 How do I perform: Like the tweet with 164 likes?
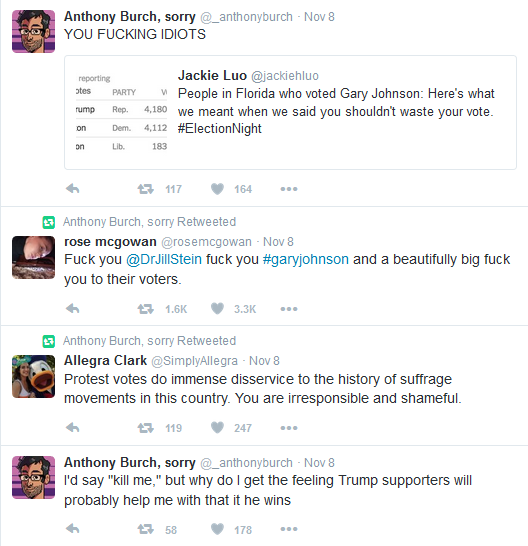217,189
